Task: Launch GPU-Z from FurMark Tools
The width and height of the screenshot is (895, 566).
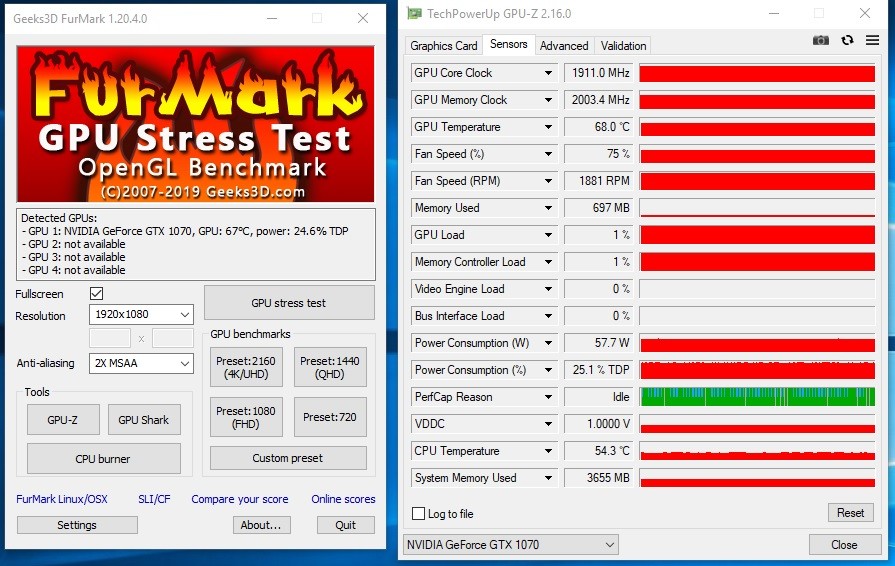Action: [63, 420]
